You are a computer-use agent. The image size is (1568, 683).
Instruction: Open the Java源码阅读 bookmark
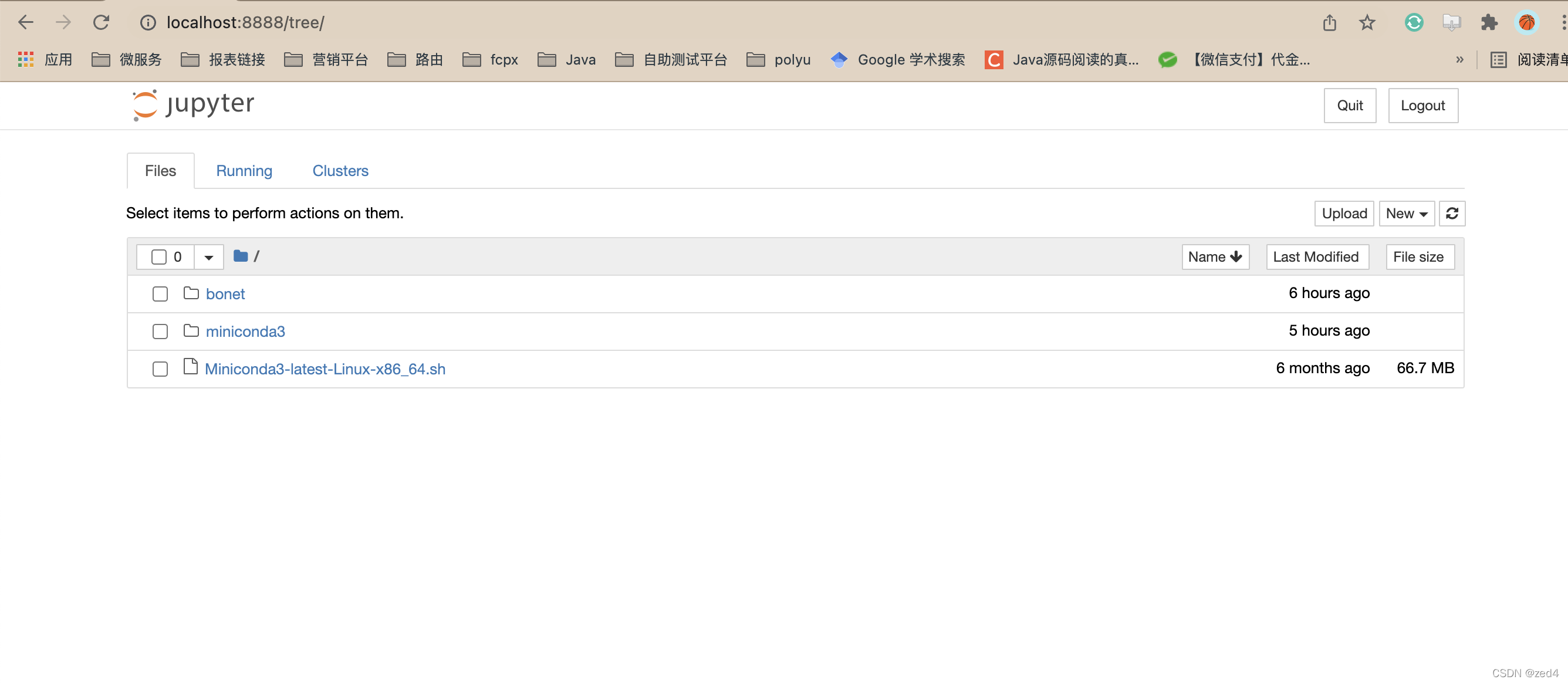[1062, 60]
